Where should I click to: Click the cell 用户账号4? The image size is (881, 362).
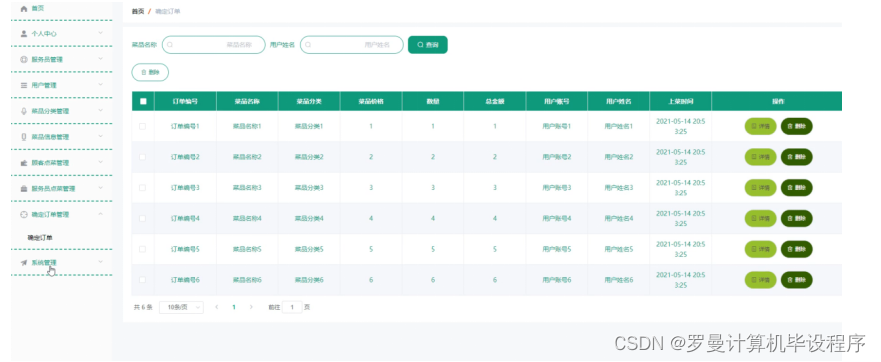557,218
